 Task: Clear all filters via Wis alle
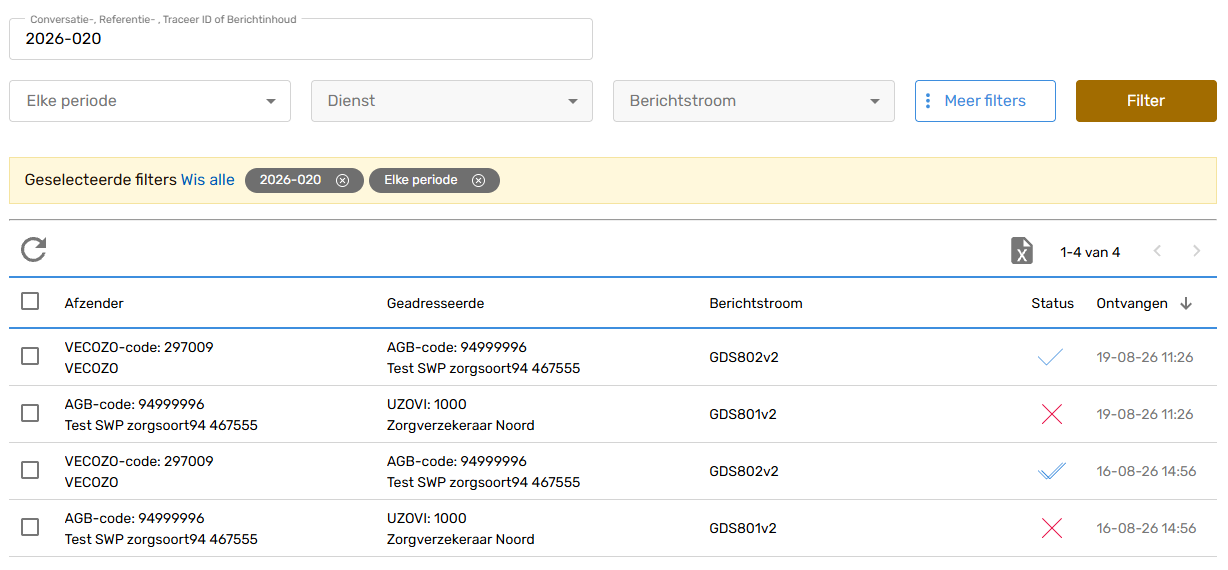(x=208, y=180)
